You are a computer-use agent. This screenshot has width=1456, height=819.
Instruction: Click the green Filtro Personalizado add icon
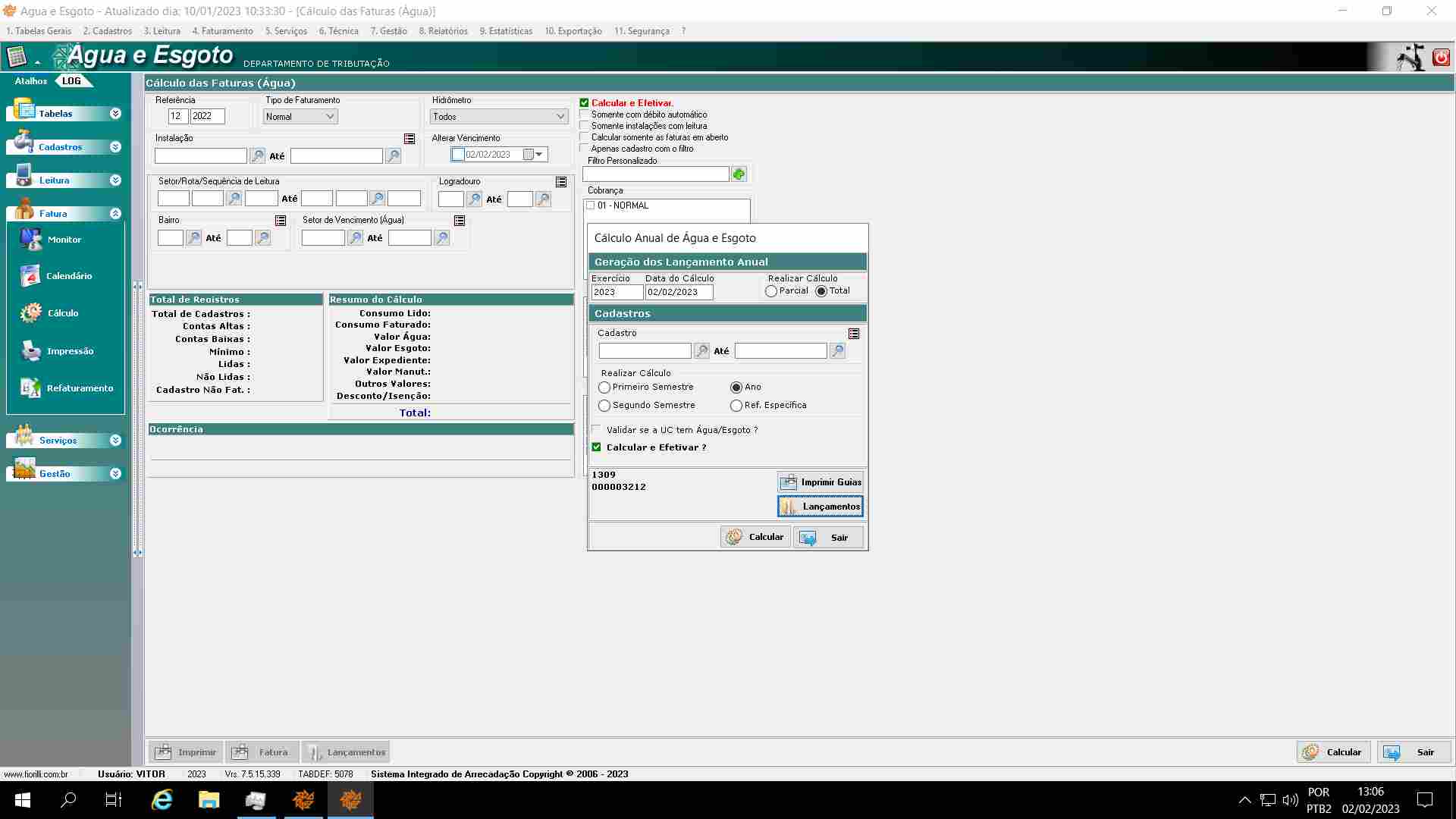click(x=739, y=174)
